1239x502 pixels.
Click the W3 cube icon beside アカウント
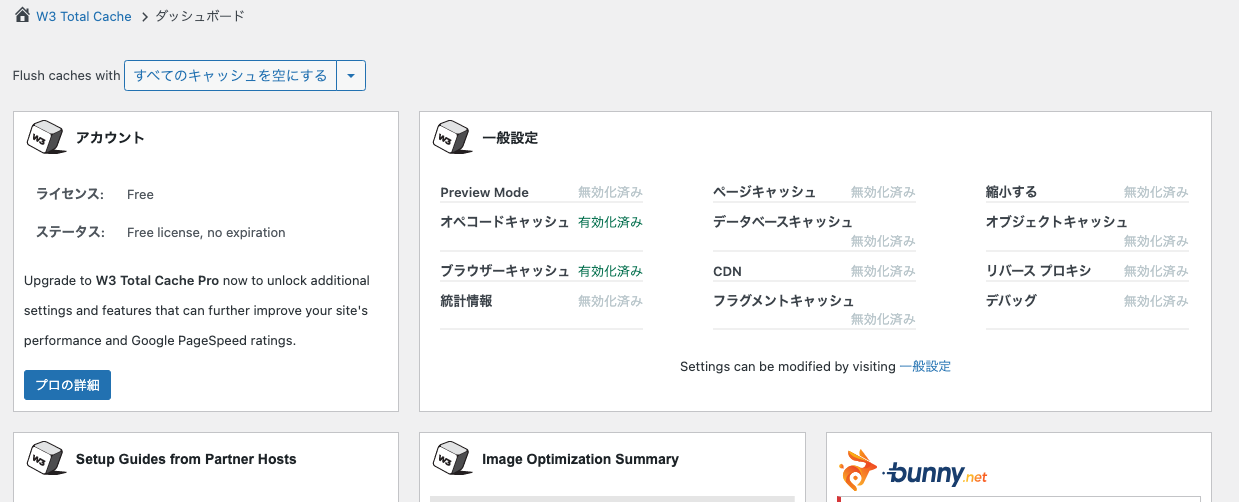coord(46,137)
